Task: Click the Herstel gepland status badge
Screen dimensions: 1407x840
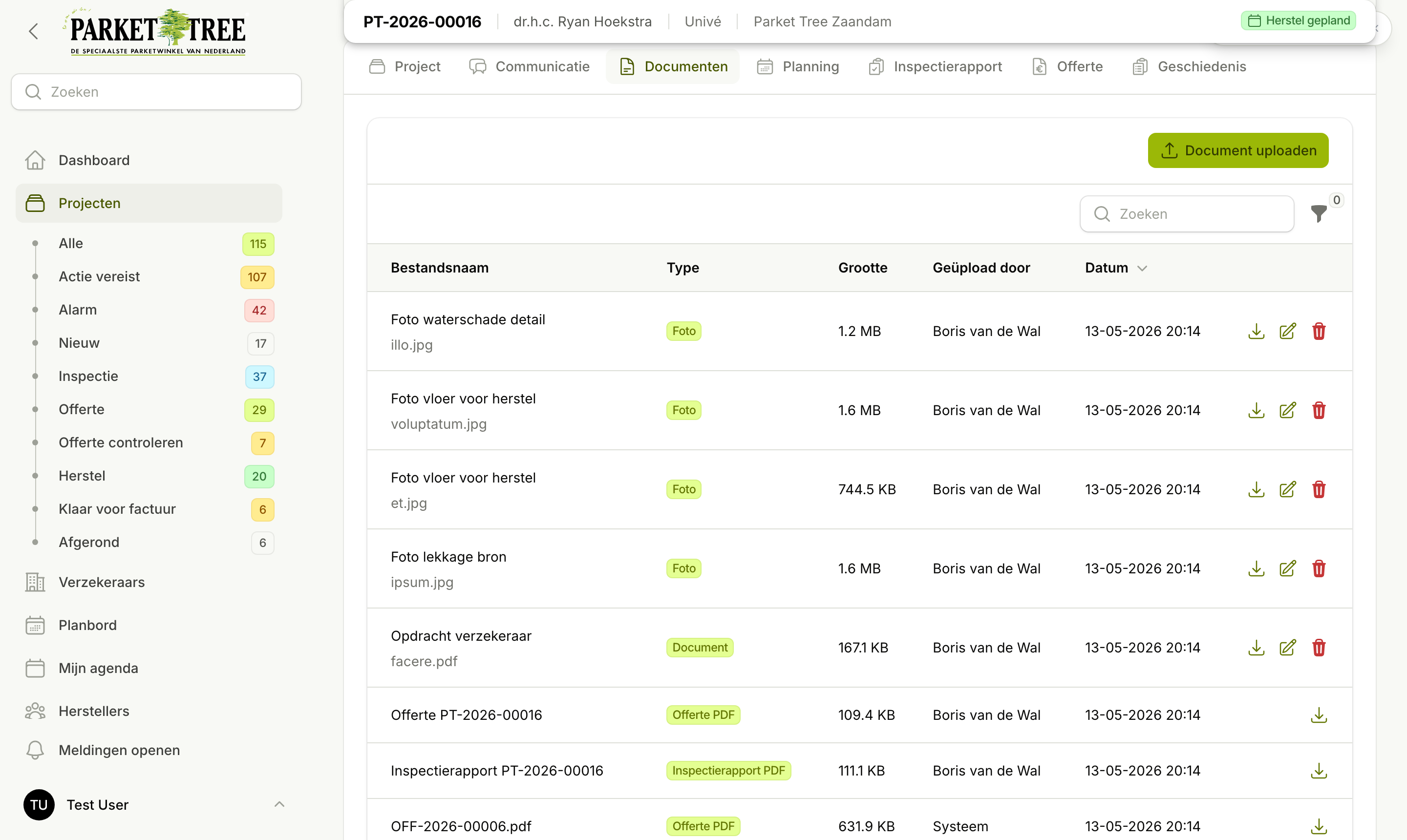Action: (x=1298, y=21)
